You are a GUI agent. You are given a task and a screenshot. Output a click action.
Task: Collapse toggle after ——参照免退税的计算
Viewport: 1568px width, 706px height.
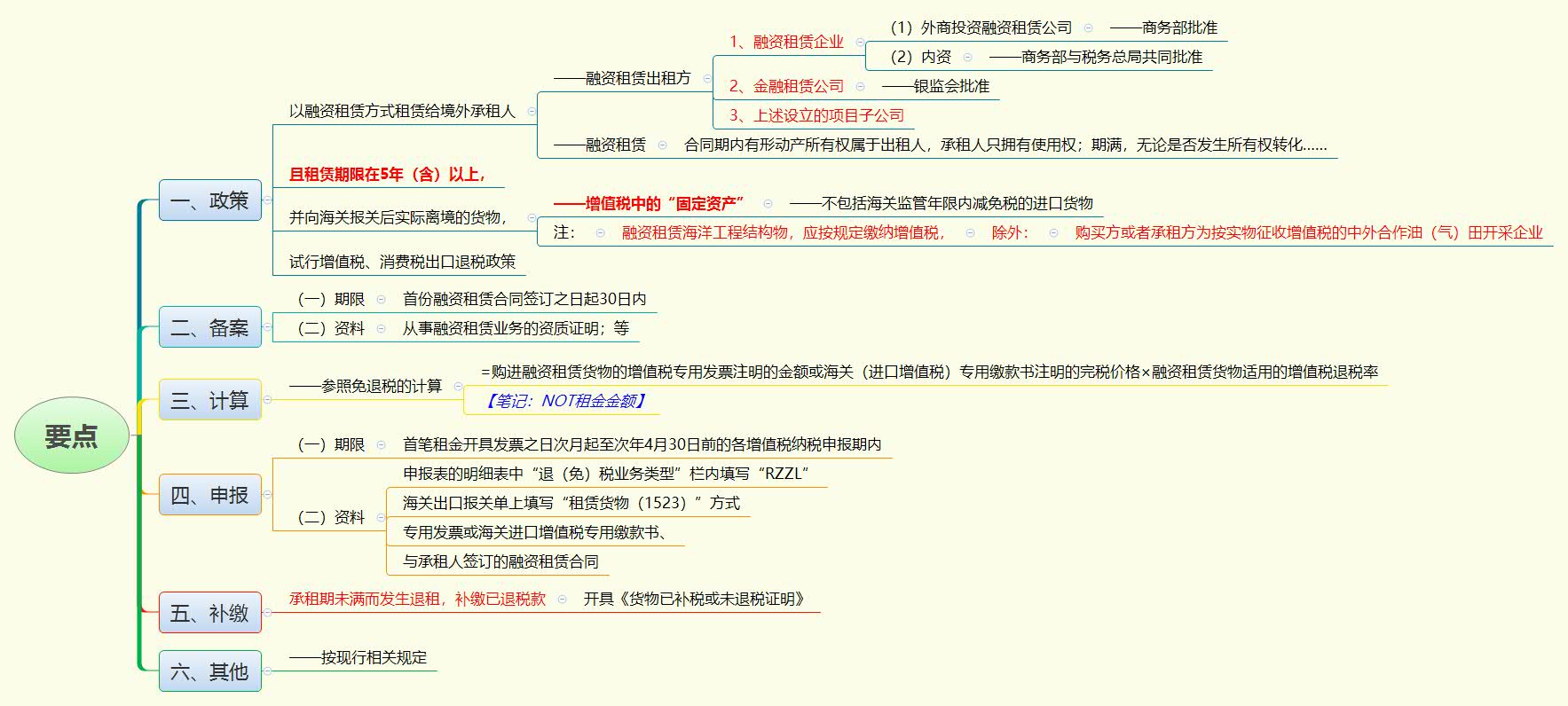458,386
